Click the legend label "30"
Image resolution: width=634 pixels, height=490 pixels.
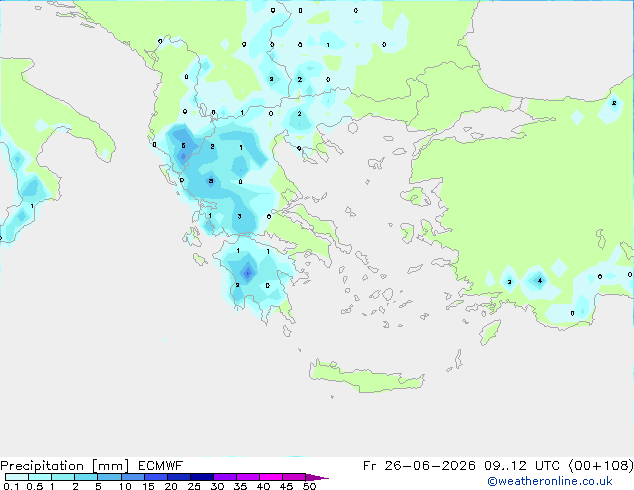[217, 486]
